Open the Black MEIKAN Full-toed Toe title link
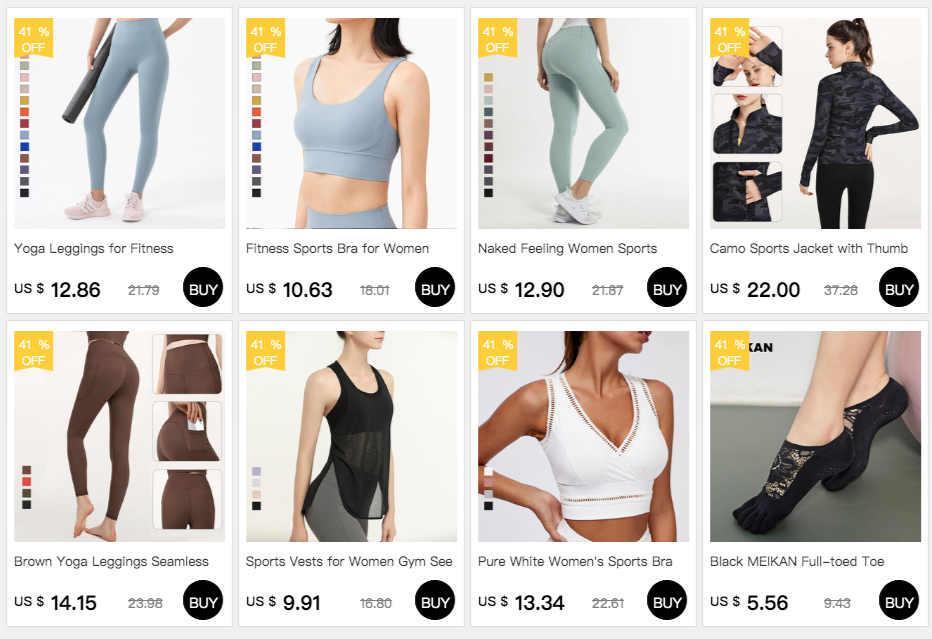This screenshot has width=932, height=639. (x=797, y=561)
